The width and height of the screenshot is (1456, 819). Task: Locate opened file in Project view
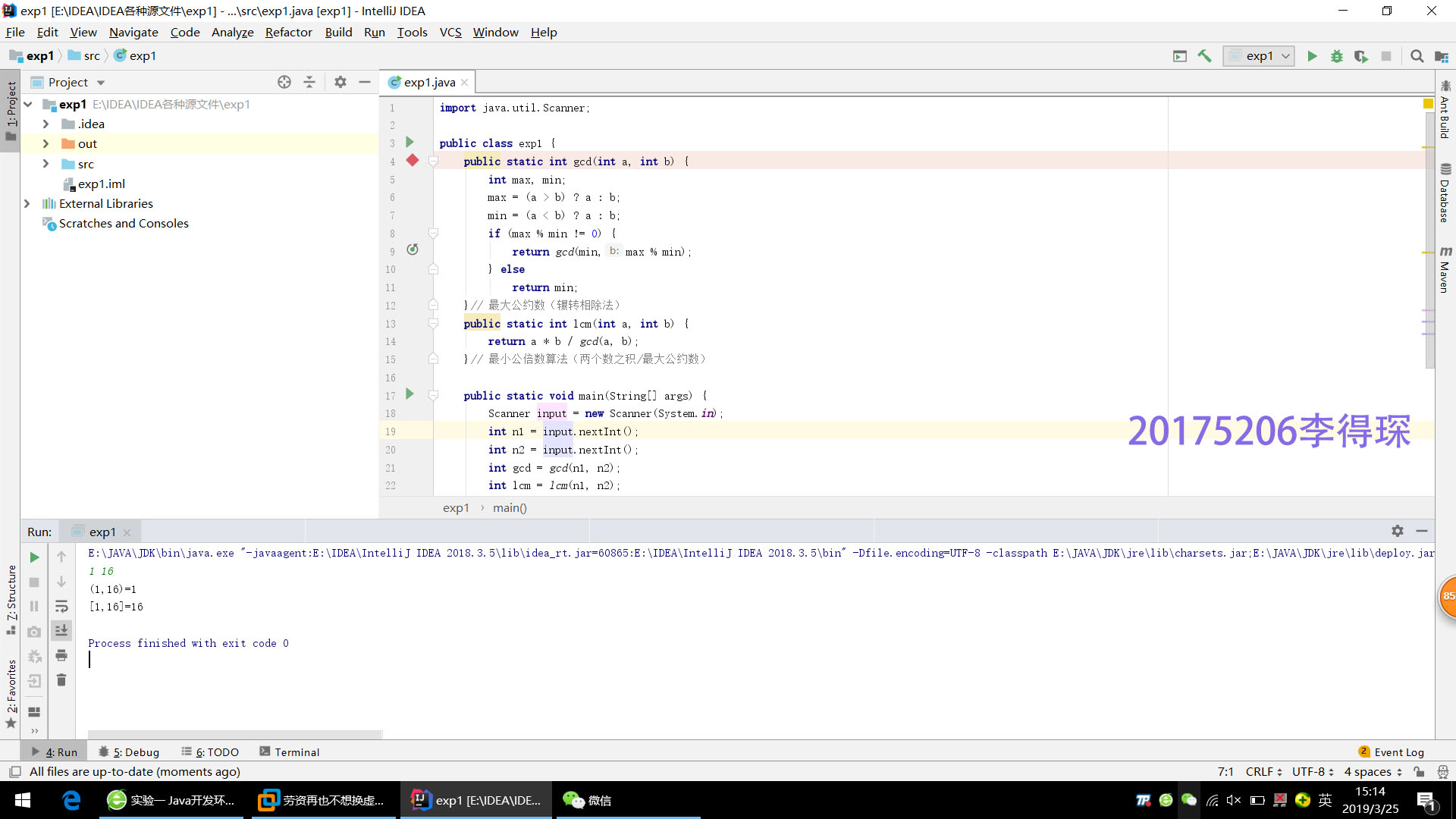pyautogui.click(x=284, y=82)
